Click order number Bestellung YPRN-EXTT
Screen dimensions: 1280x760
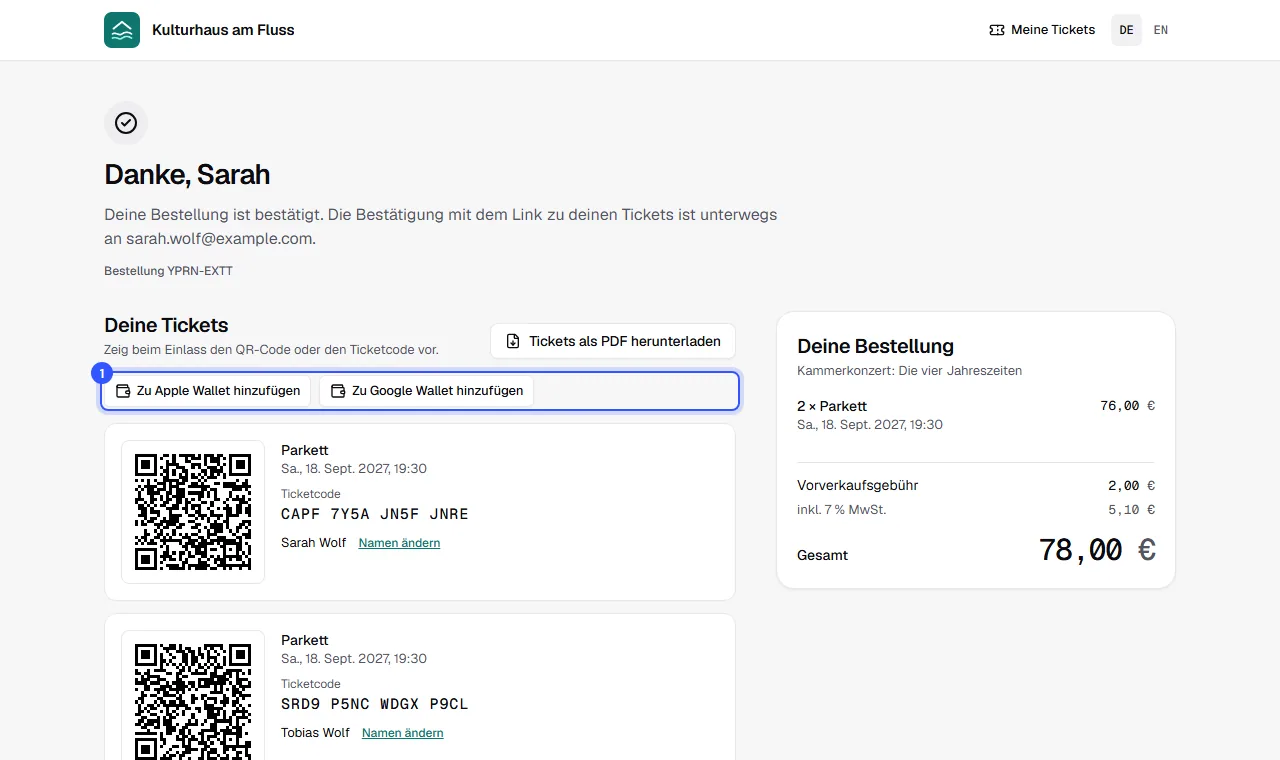[168, 271]
